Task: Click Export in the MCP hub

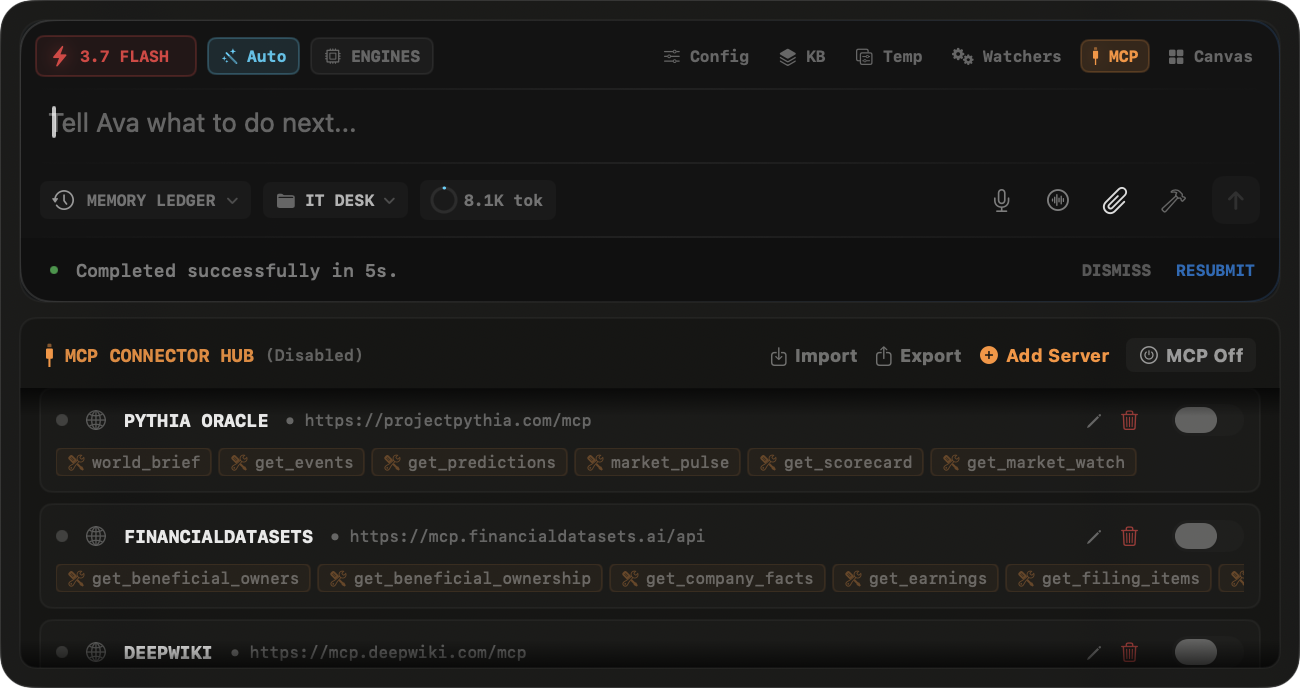Action: pos(918,356)
